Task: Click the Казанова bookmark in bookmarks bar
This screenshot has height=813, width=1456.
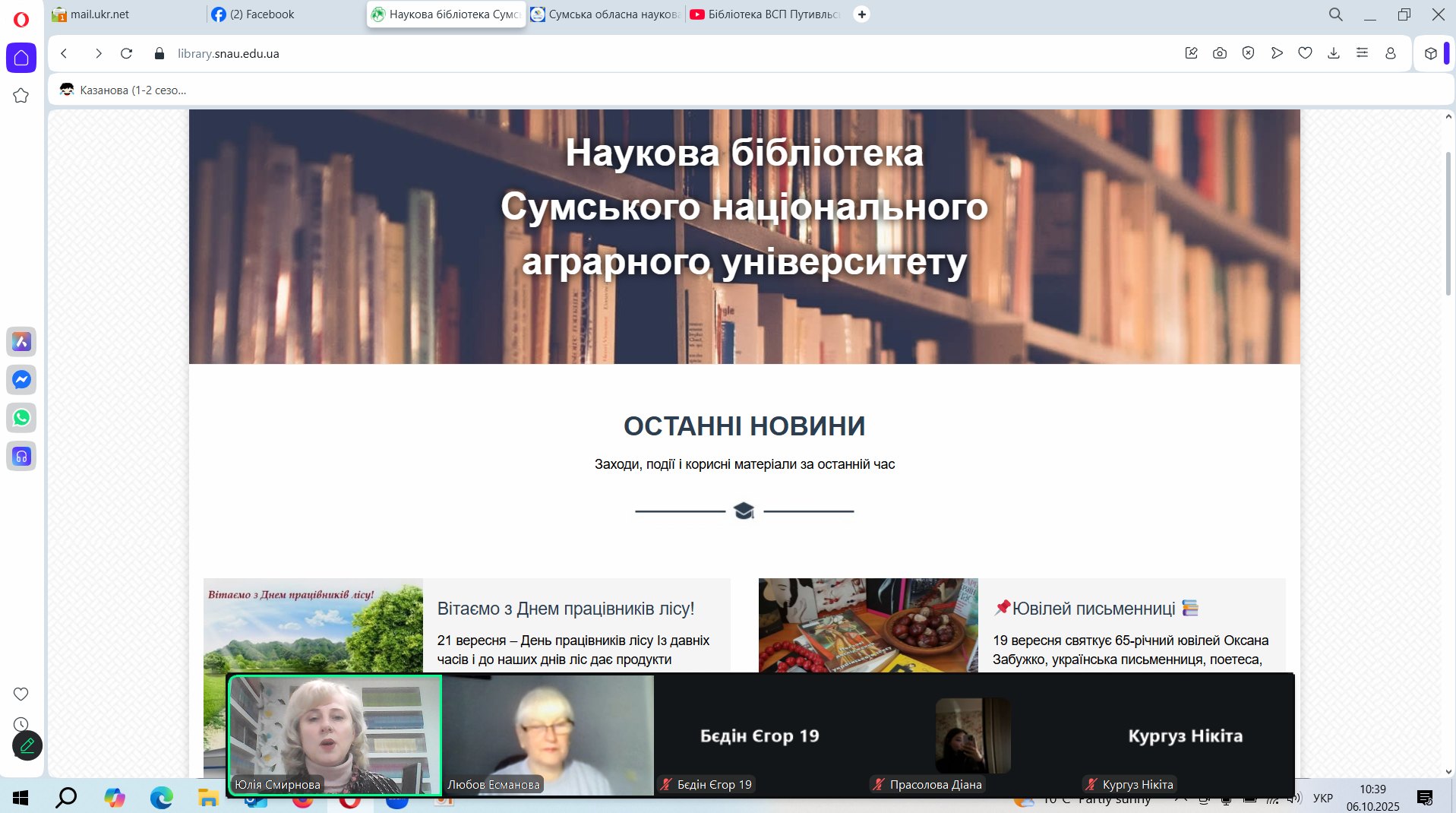Action: coord(133,90)
